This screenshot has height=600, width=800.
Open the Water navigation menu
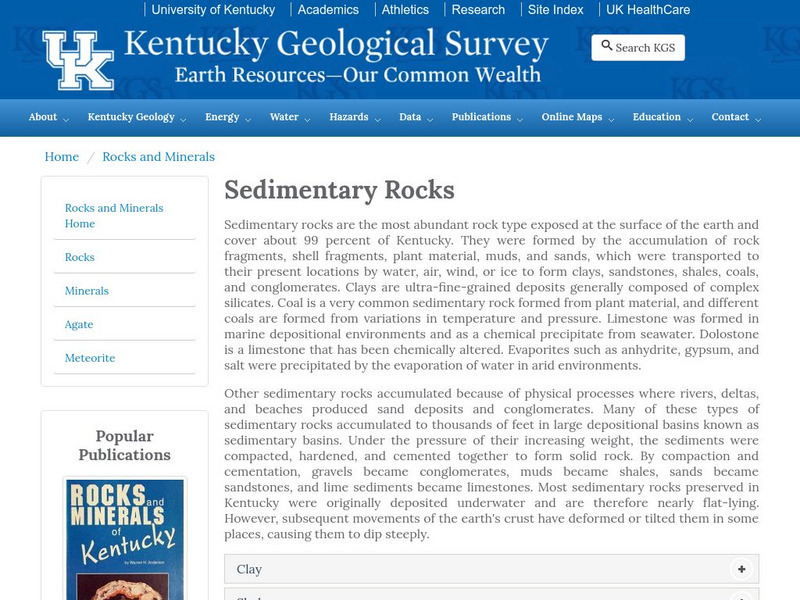pos(290,117)
